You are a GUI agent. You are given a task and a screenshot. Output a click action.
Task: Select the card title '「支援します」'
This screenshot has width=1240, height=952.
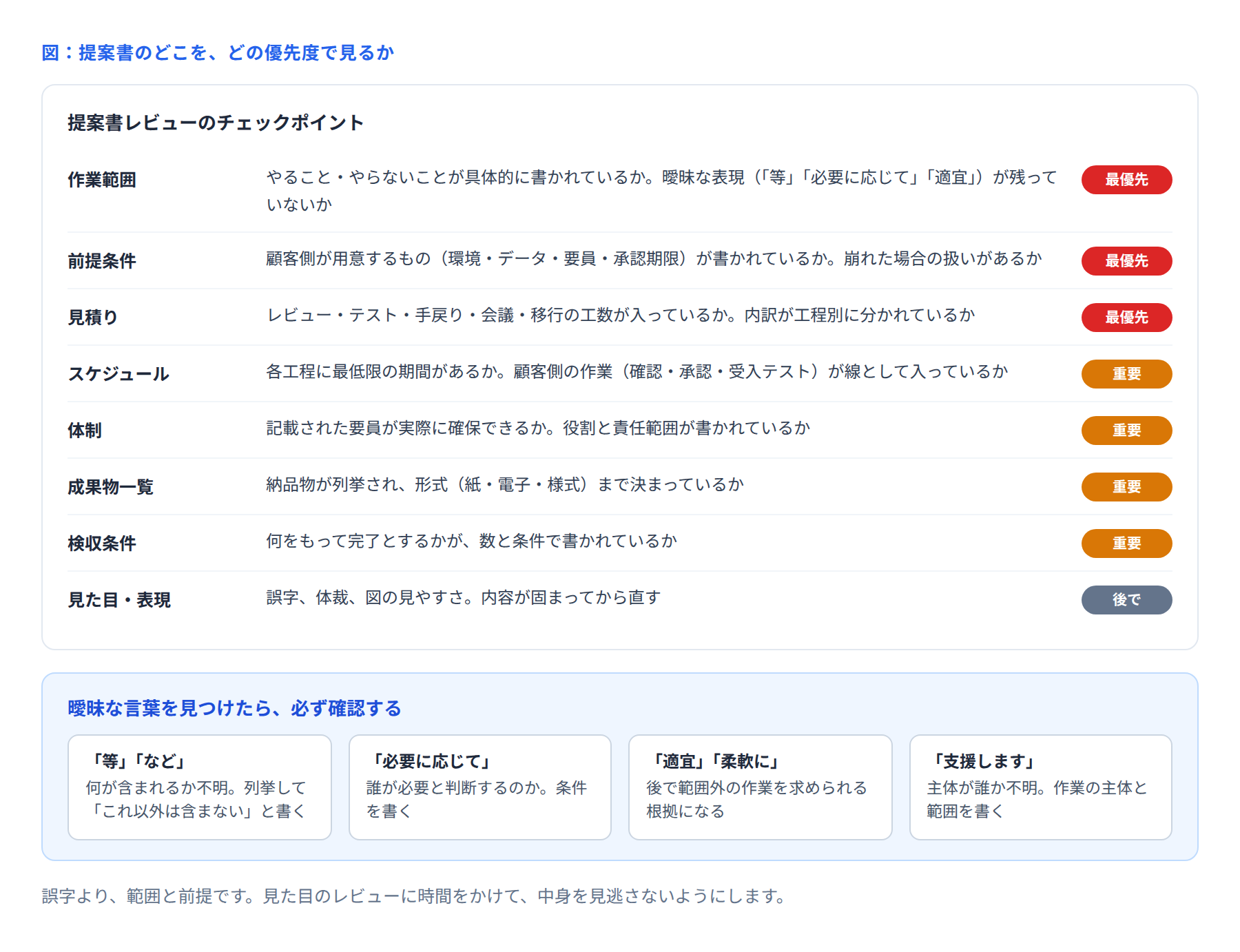tap(983, 761)
